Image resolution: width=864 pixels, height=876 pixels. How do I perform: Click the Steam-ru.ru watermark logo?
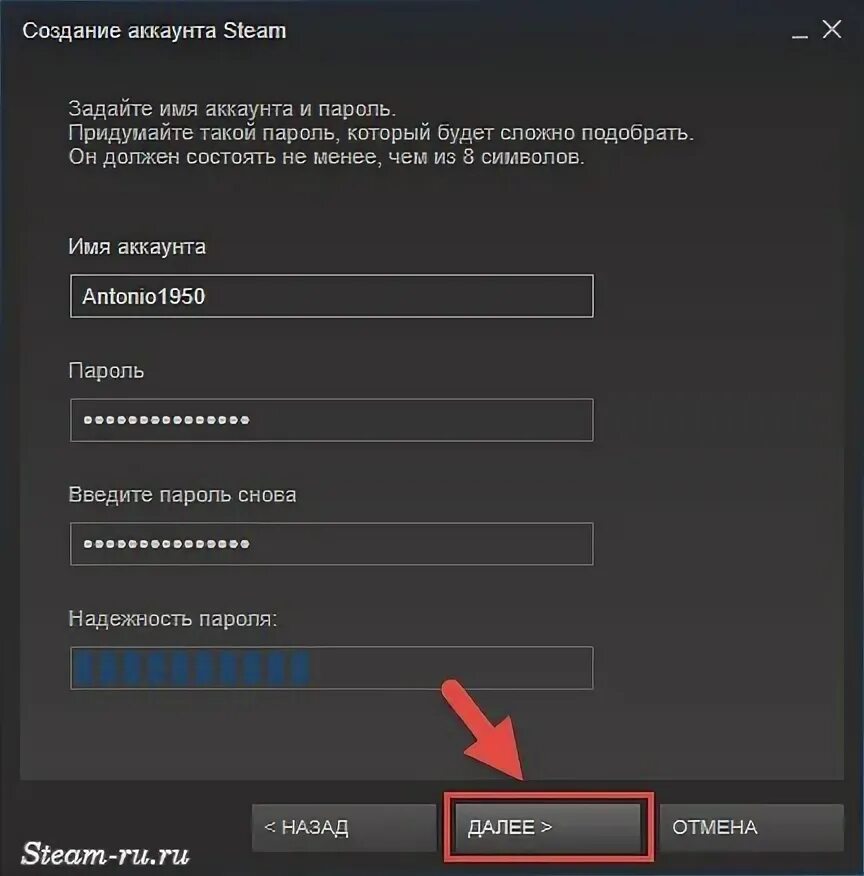tap(106, 854)
